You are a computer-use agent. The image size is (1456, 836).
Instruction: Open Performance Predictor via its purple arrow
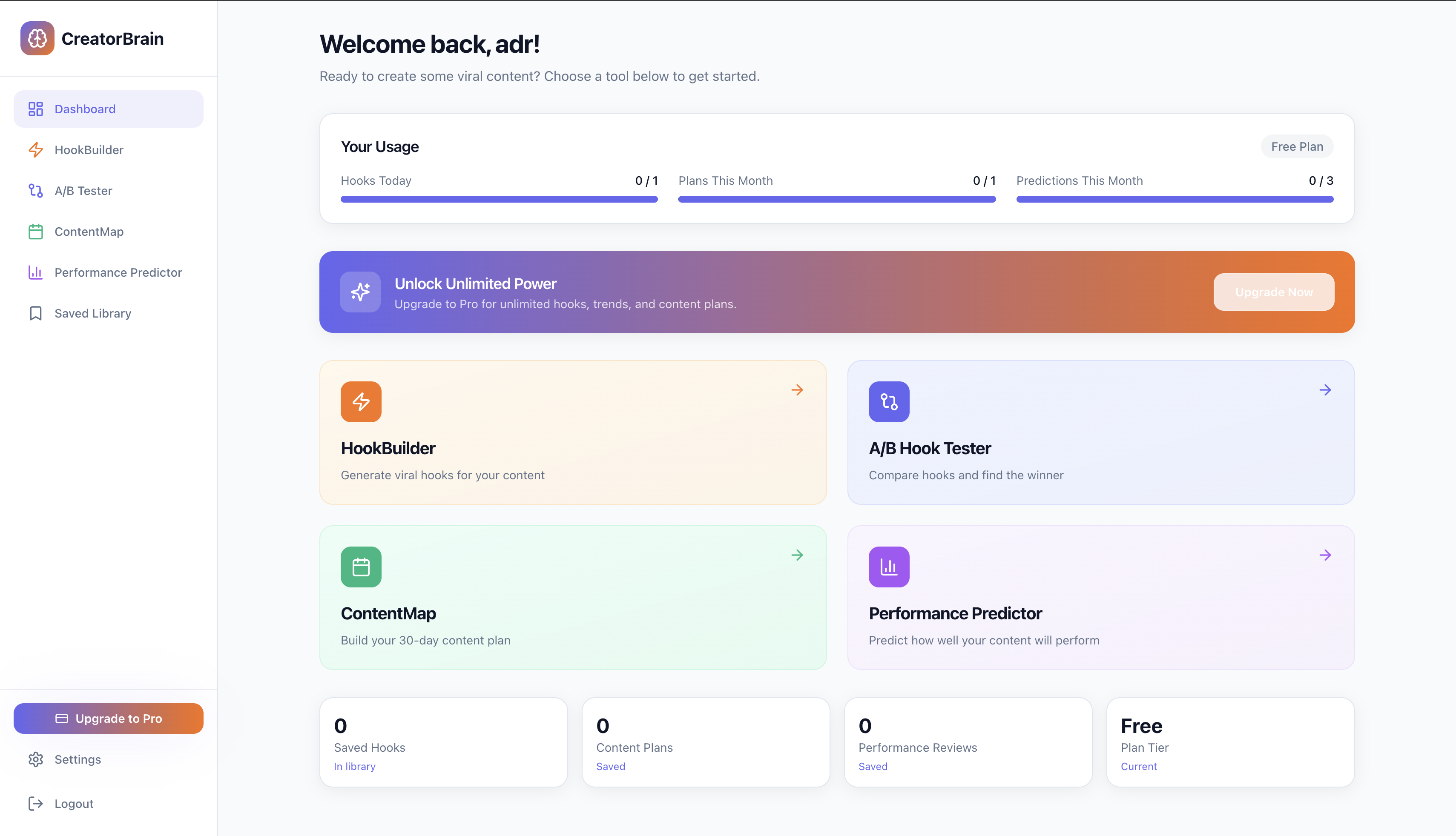(1325, 555)
